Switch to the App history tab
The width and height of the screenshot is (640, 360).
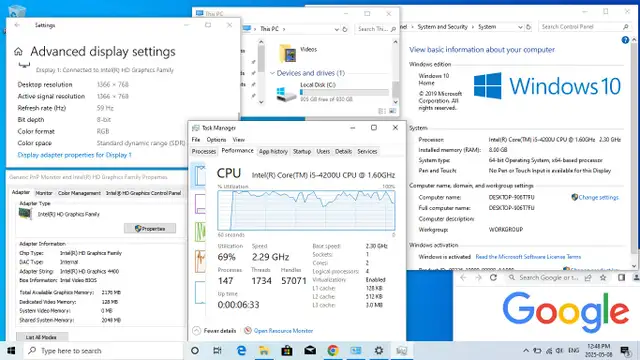click(x=273, y=151)
